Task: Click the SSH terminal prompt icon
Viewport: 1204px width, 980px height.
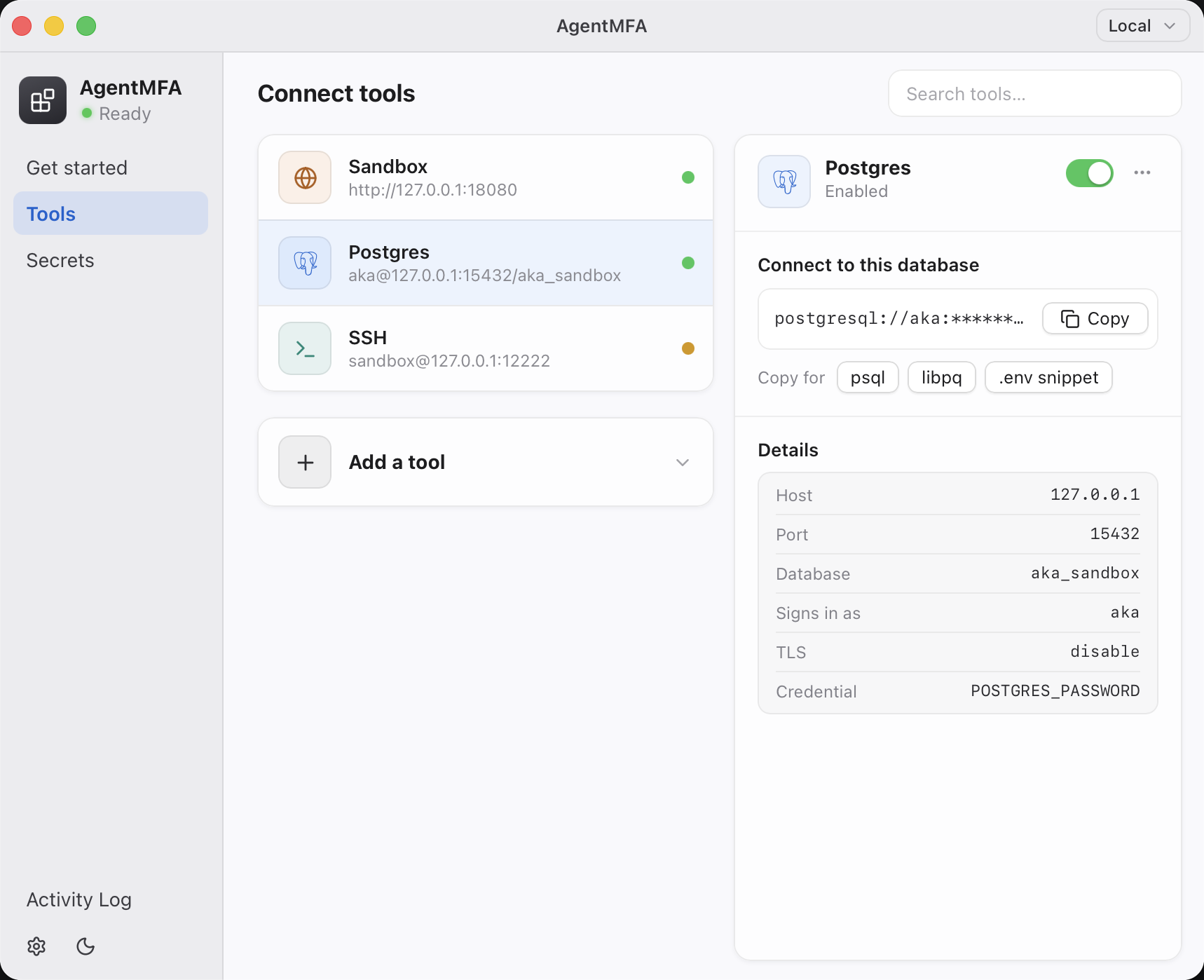Action: click(305, 348)
